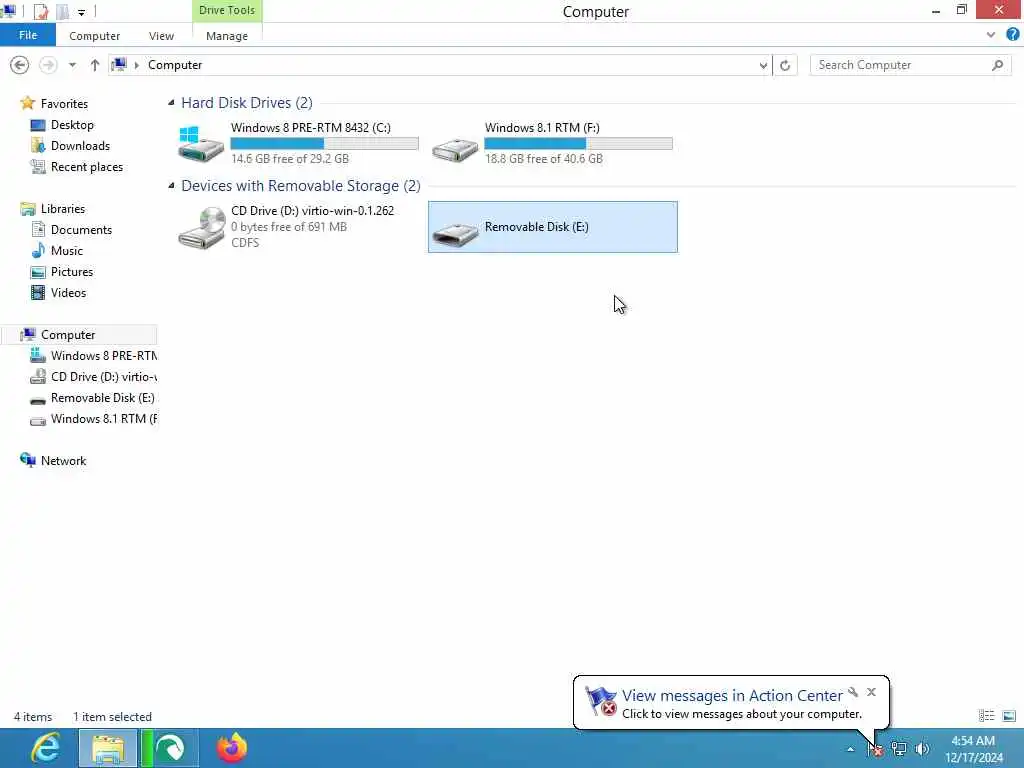Image resolution: width=1024 pixels, height=768 pixels.
Task: Click '14.6 GB free of 29.2 GB' text
Action: click(290, 159)
